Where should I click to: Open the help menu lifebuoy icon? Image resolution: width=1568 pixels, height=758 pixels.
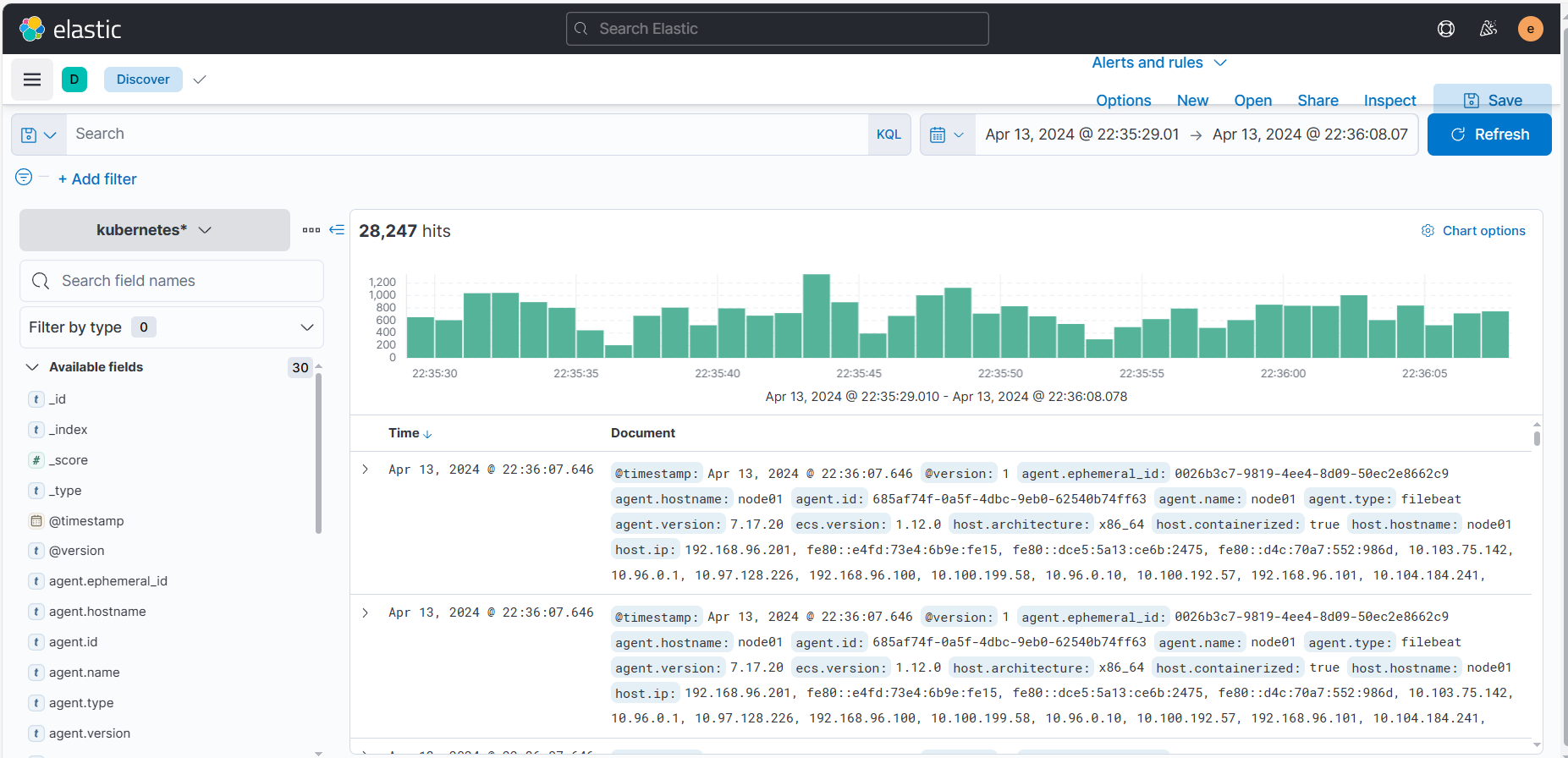point(1446,29)
